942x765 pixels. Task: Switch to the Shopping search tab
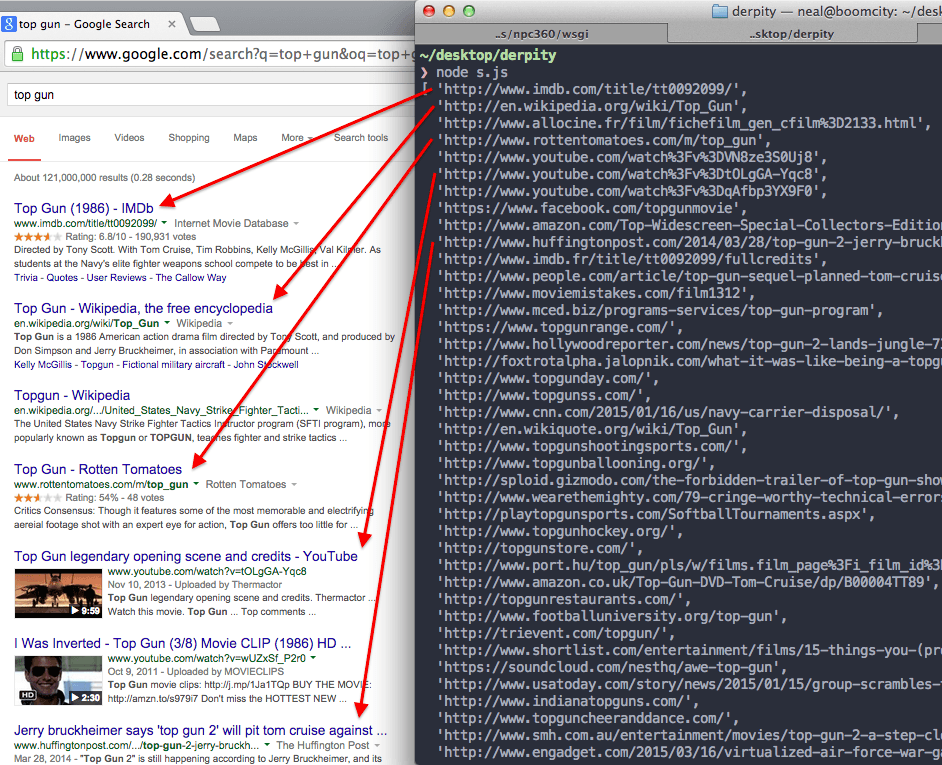pyautogui.click(x=189, y=138)
